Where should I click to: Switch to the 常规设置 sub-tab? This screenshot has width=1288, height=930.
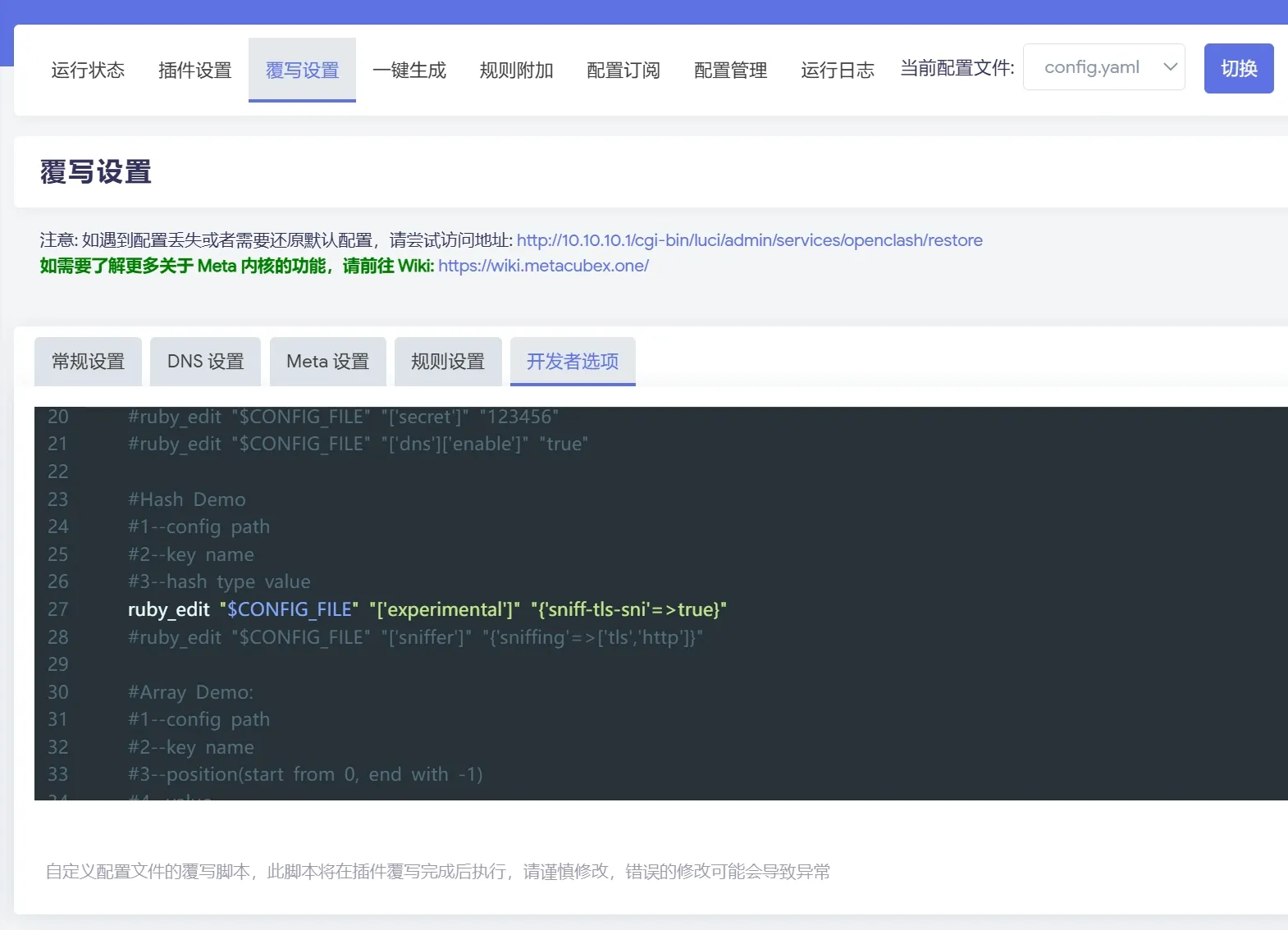[88, 361]
